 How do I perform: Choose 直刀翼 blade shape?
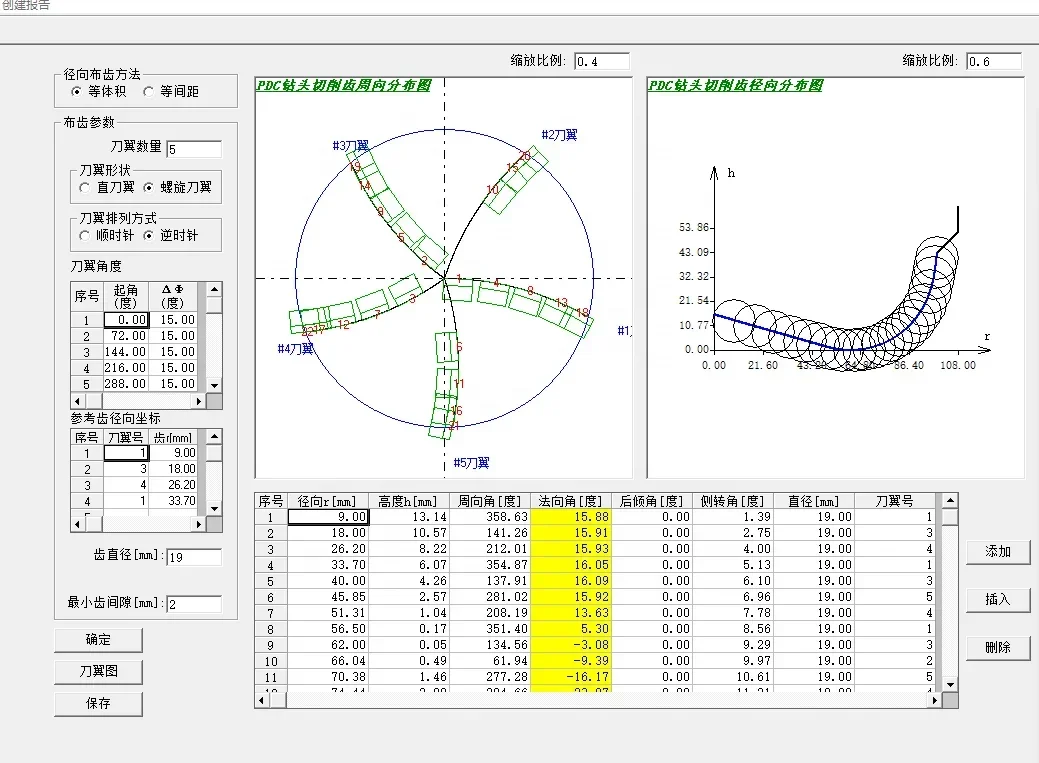click(85, 188)
